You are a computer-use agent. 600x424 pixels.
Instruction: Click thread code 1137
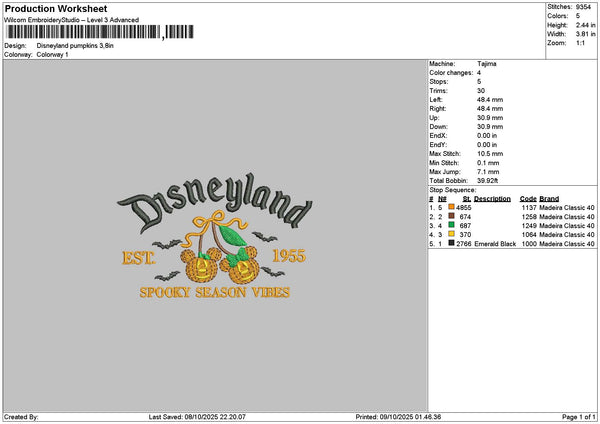[x=529, y=208]
